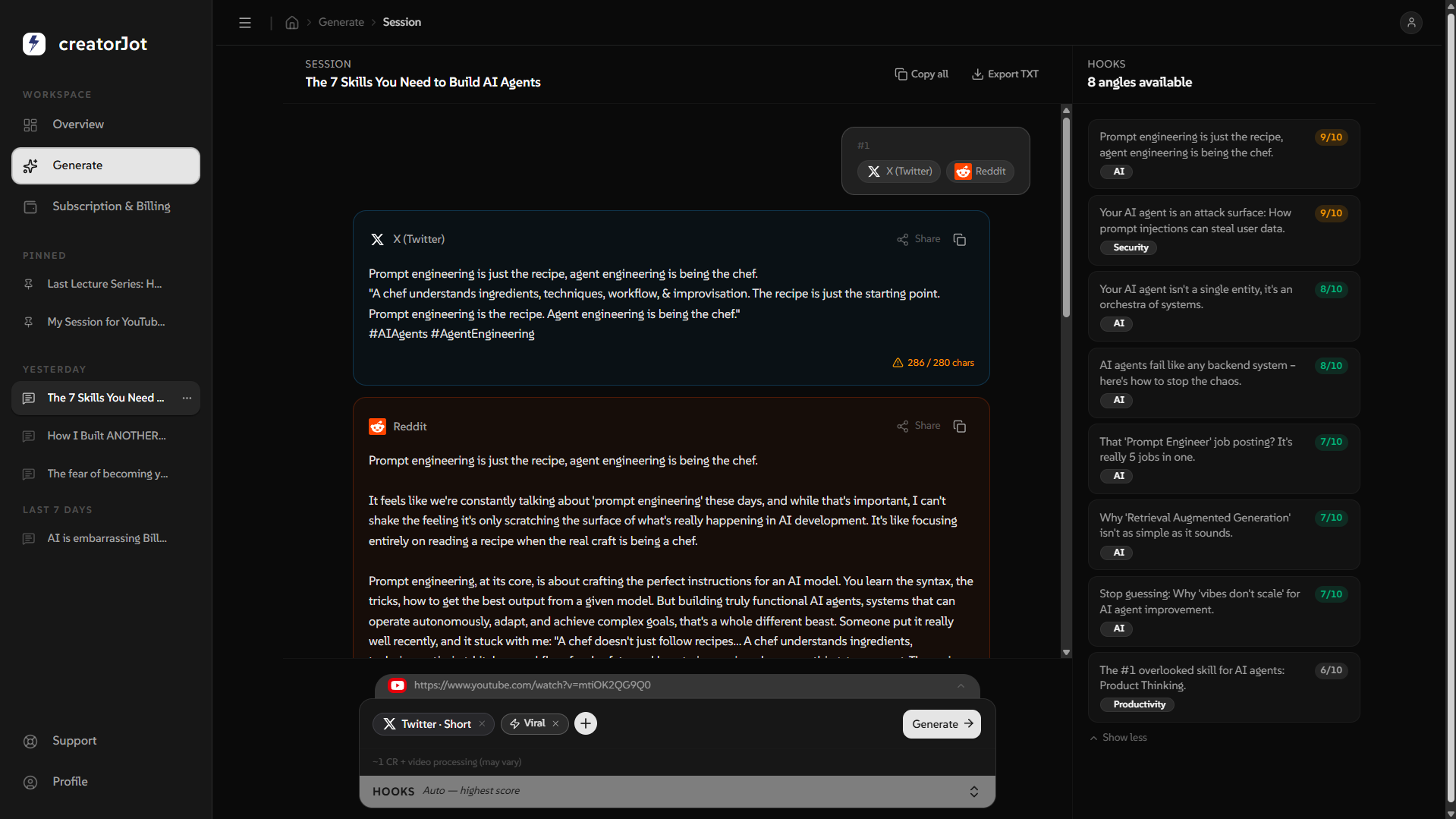The height and width of the screenshot is (819, 1456).
Task: Add another format with the plus icon
Action: pos(586,723)
